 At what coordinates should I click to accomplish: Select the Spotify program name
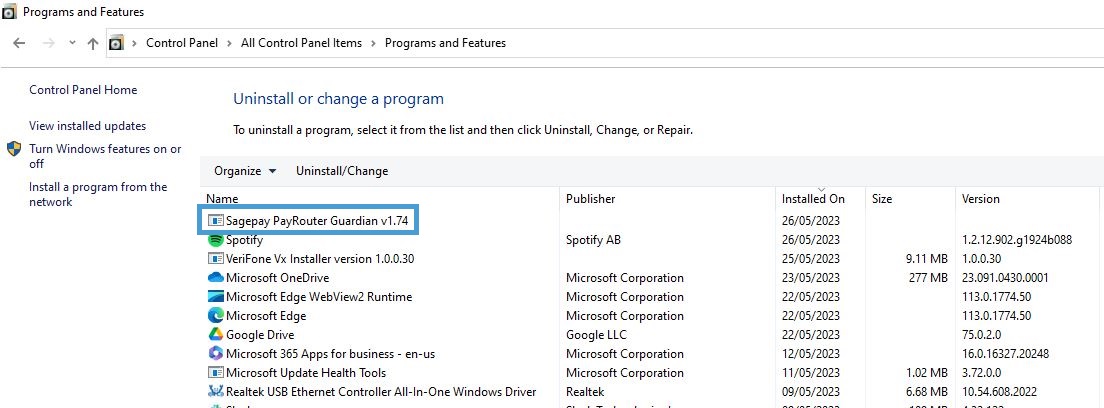pyautogui.click(x=244, y=240)
